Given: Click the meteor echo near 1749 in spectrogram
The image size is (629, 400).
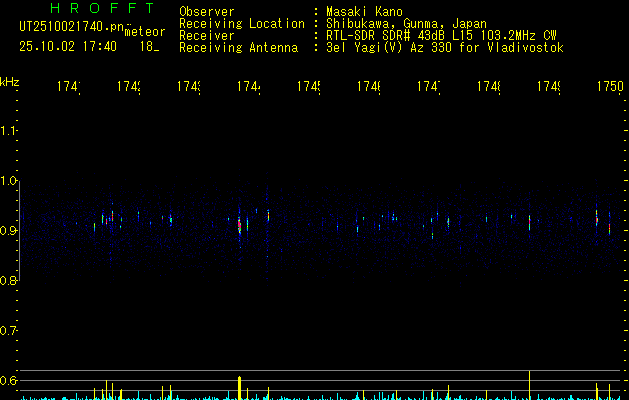Looking at the screenshot, I should click(x=530, y=223).
